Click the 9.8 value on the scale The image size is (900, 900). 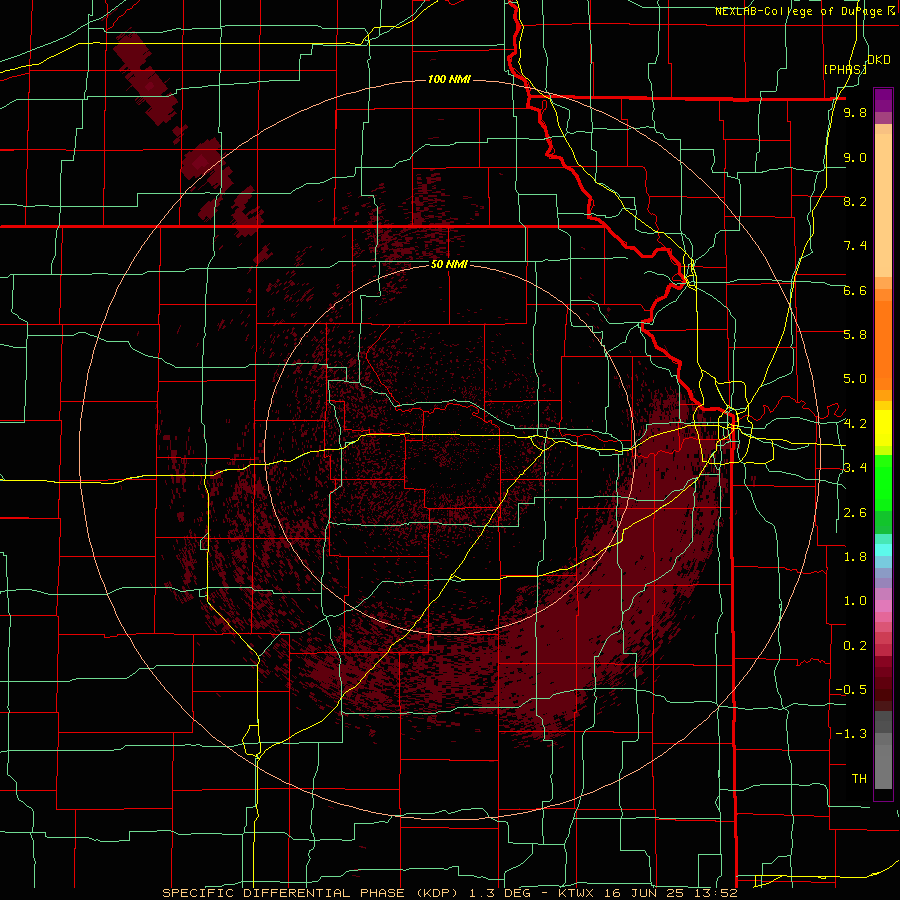point(855,112)
